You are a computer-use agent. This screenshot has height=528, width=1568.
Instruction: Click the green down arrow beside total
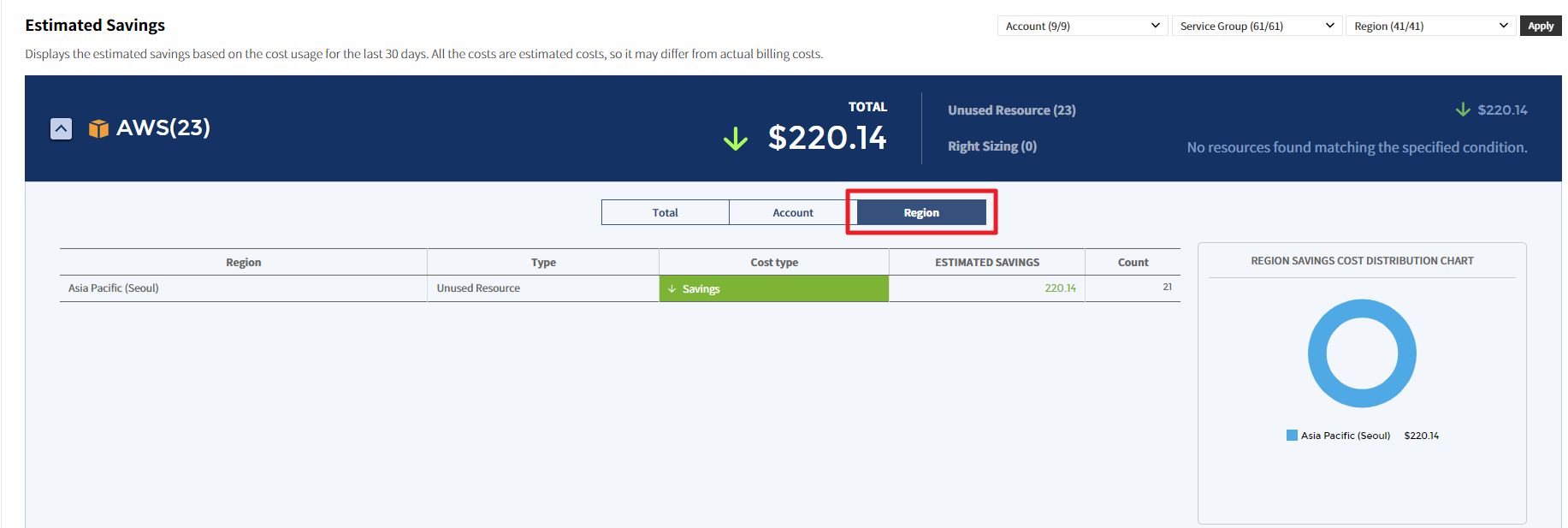click(x=735, y=139)
